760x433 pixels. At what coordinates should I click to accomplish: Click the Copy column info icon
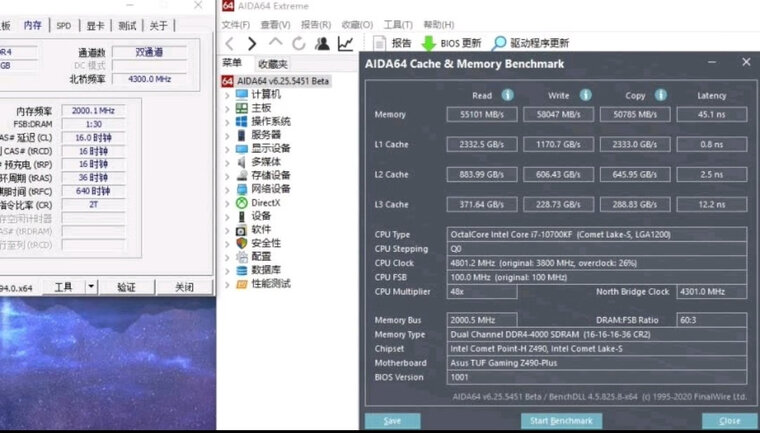pos(661,95)
